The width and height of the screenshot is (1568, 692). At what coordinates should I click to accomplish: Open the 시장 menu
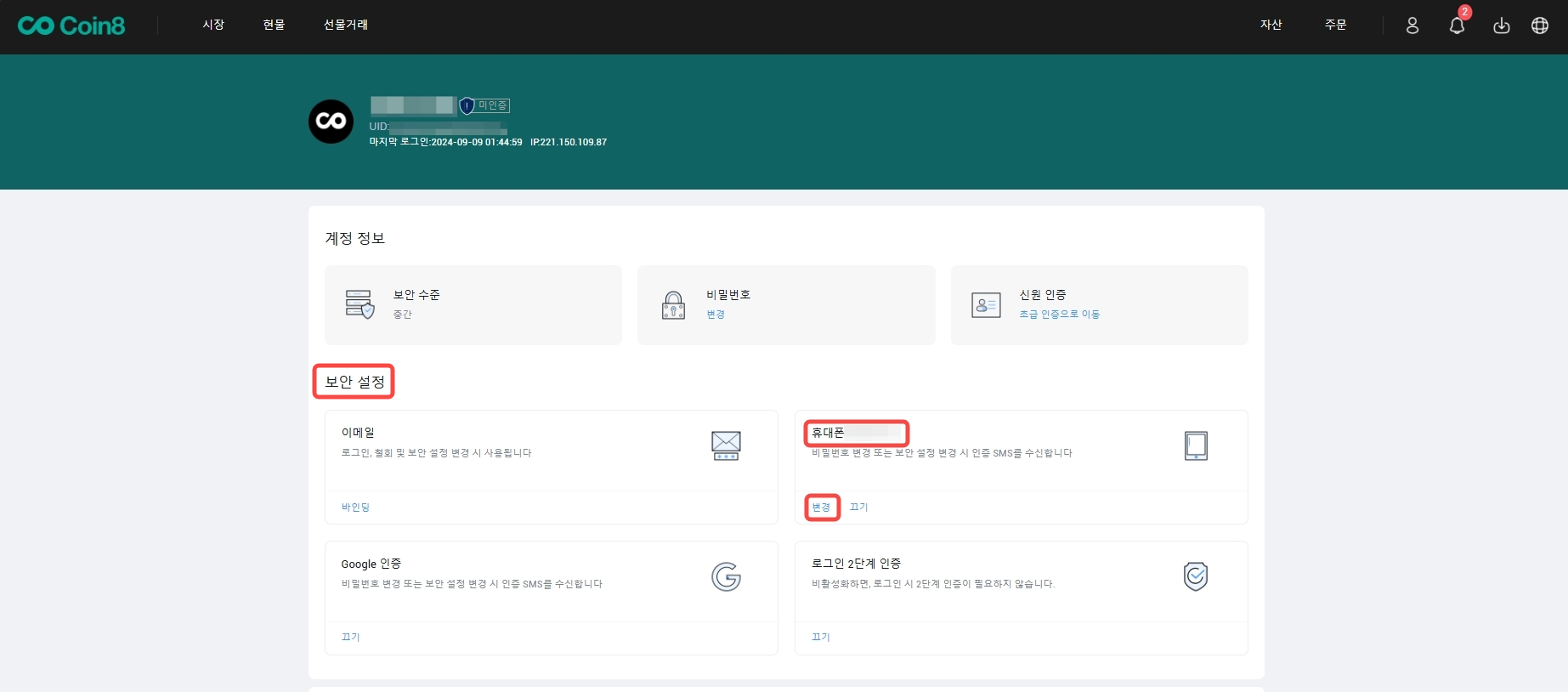(x=213, y=25)
